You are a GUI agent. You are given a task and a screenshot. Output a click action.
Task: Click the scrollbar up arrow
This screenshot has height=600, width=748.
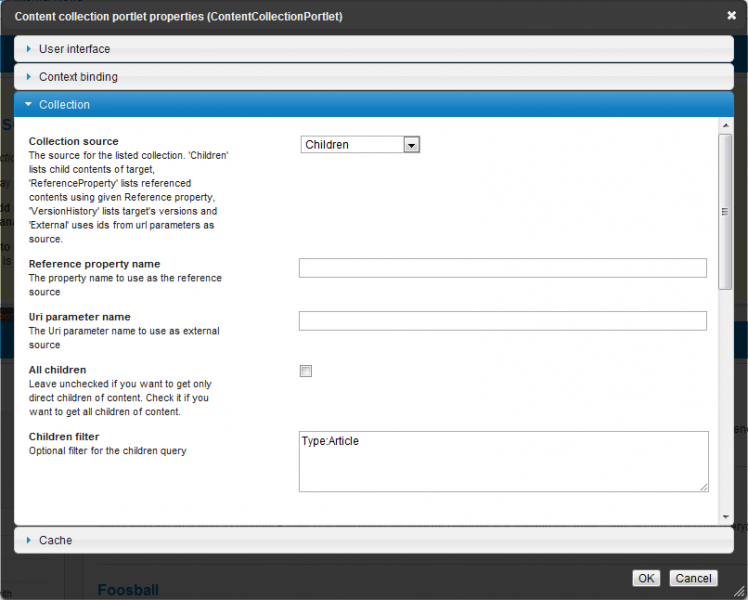726,125
